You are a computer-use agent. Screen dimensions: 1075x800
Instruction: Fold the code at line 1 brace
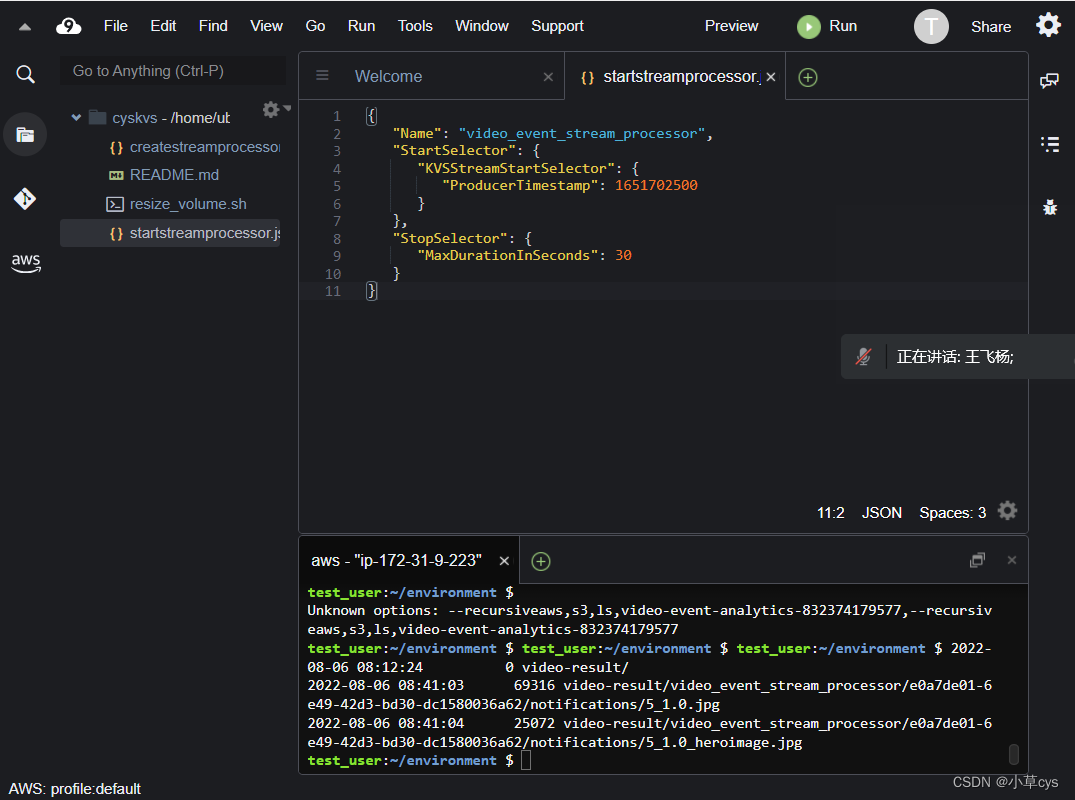pos(371,116)
